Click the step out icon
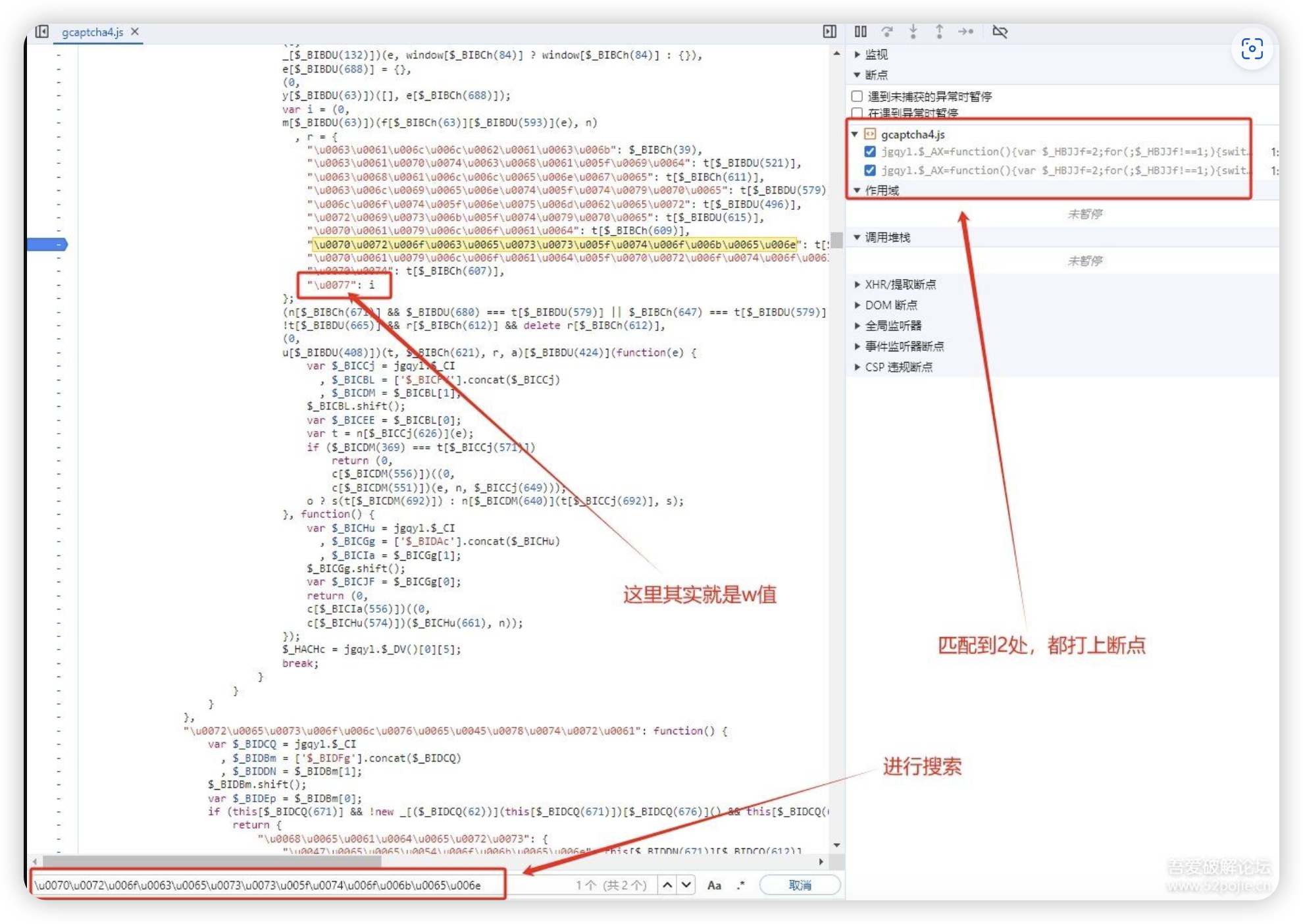 (939, 32)
